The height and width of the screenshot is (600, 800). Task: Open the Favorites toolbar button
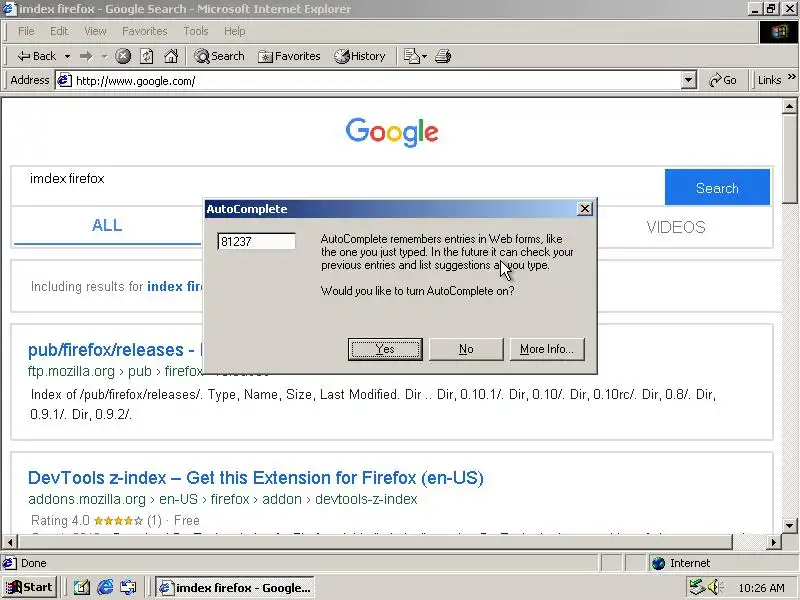click(289, 56)
